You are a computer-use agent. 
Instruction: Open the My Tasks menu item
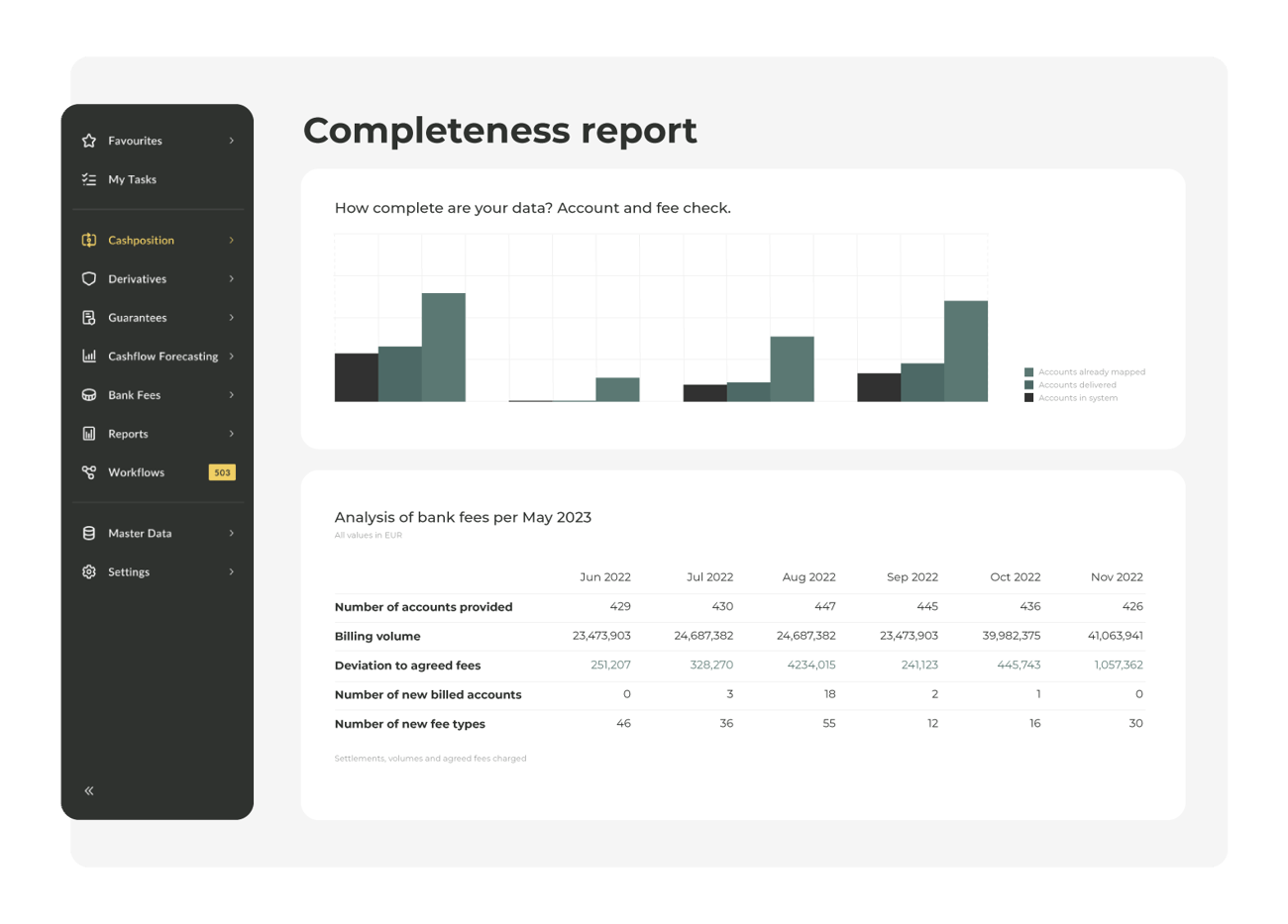[130, 179]
